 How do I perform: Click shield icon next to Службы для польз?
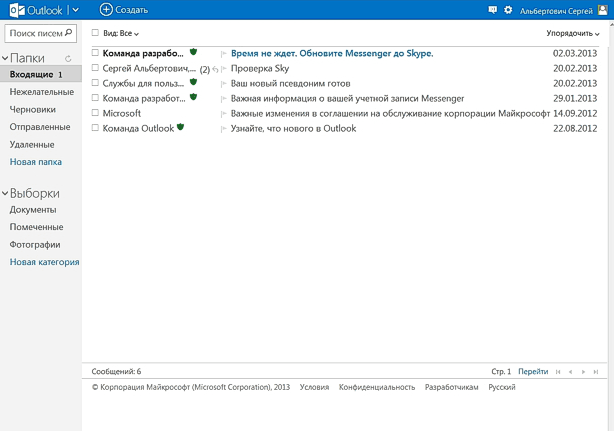[193, 82]
